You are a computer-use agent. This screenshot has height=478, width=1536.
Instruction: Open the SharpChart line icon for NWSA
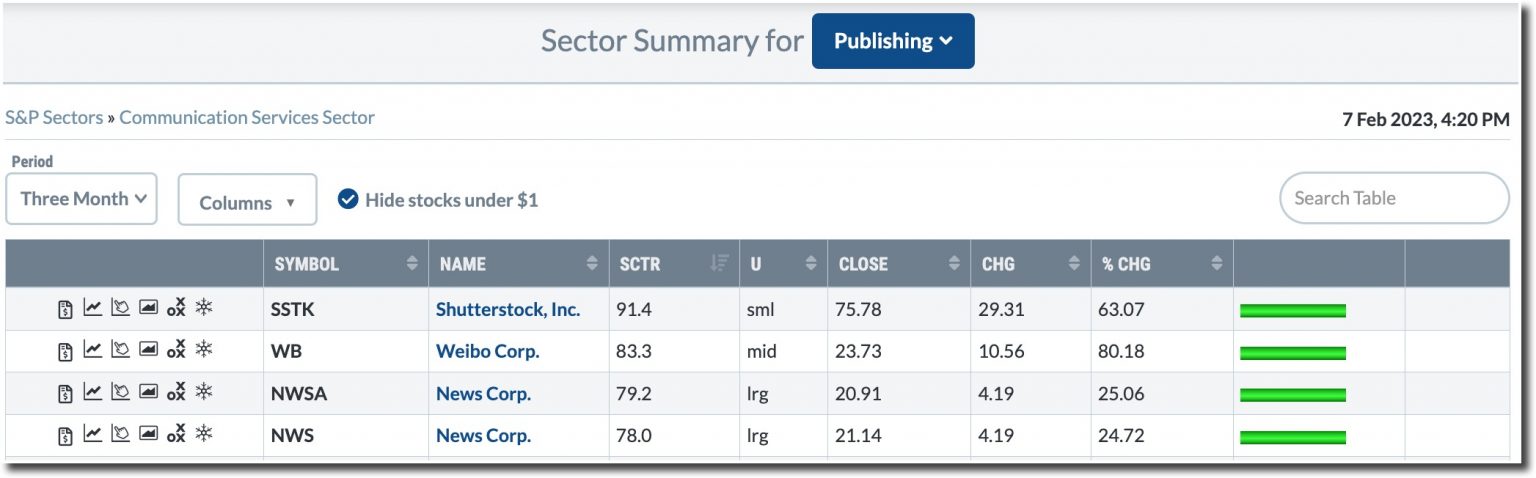(92, 392)
